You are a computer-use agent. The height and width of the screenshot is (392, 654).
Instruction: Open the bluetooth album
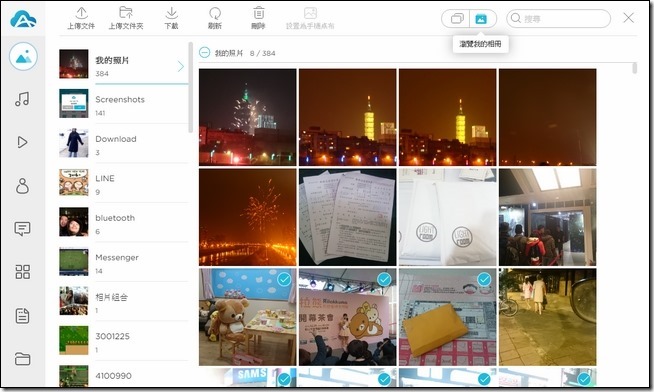click(123, 222)
